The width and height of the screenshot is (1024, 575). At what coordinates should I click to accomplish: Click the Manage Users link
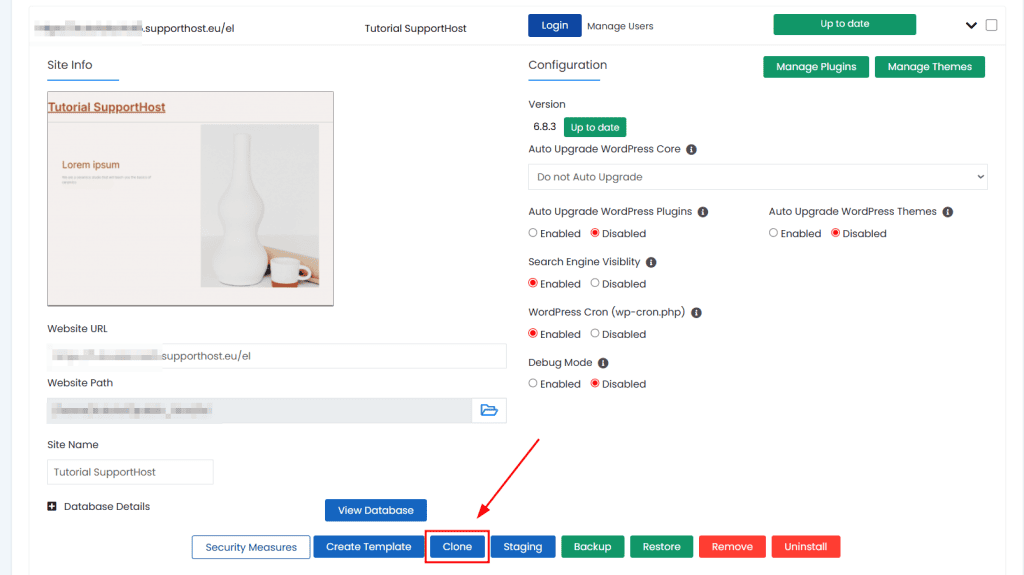tap(620, 26)
